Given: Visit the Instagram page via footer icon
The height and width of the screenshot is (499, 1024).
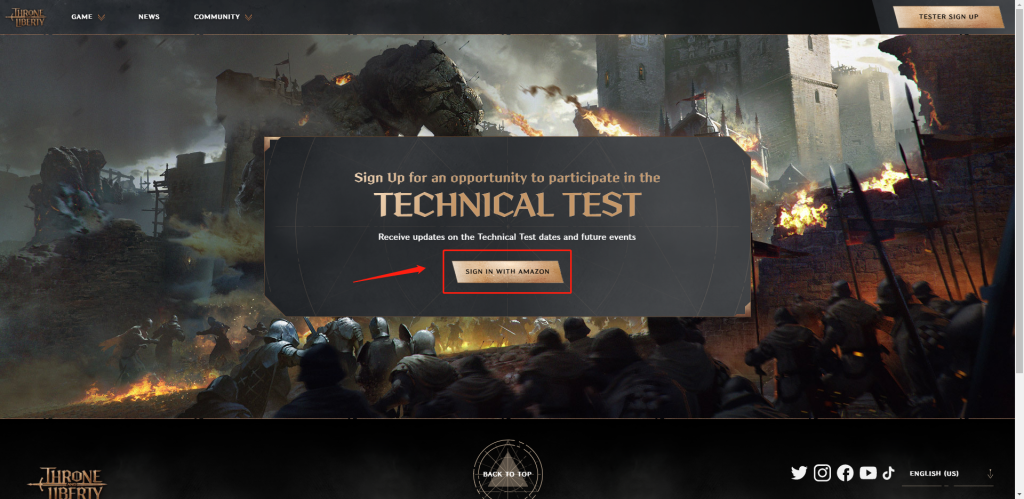Looking at the screenshot, I should coord(822,473).
